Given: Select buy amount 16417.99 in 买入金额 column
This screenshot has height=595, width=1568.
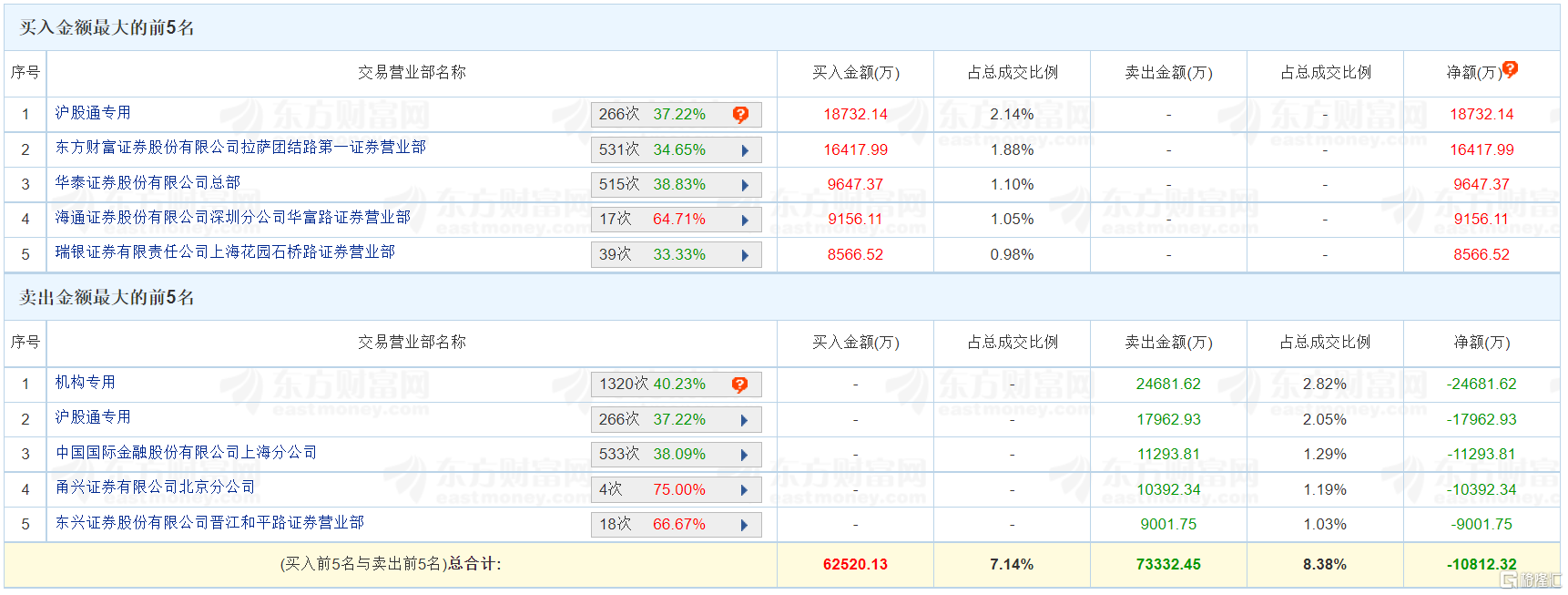Looking at the screenshot, I should pos(856,149).
